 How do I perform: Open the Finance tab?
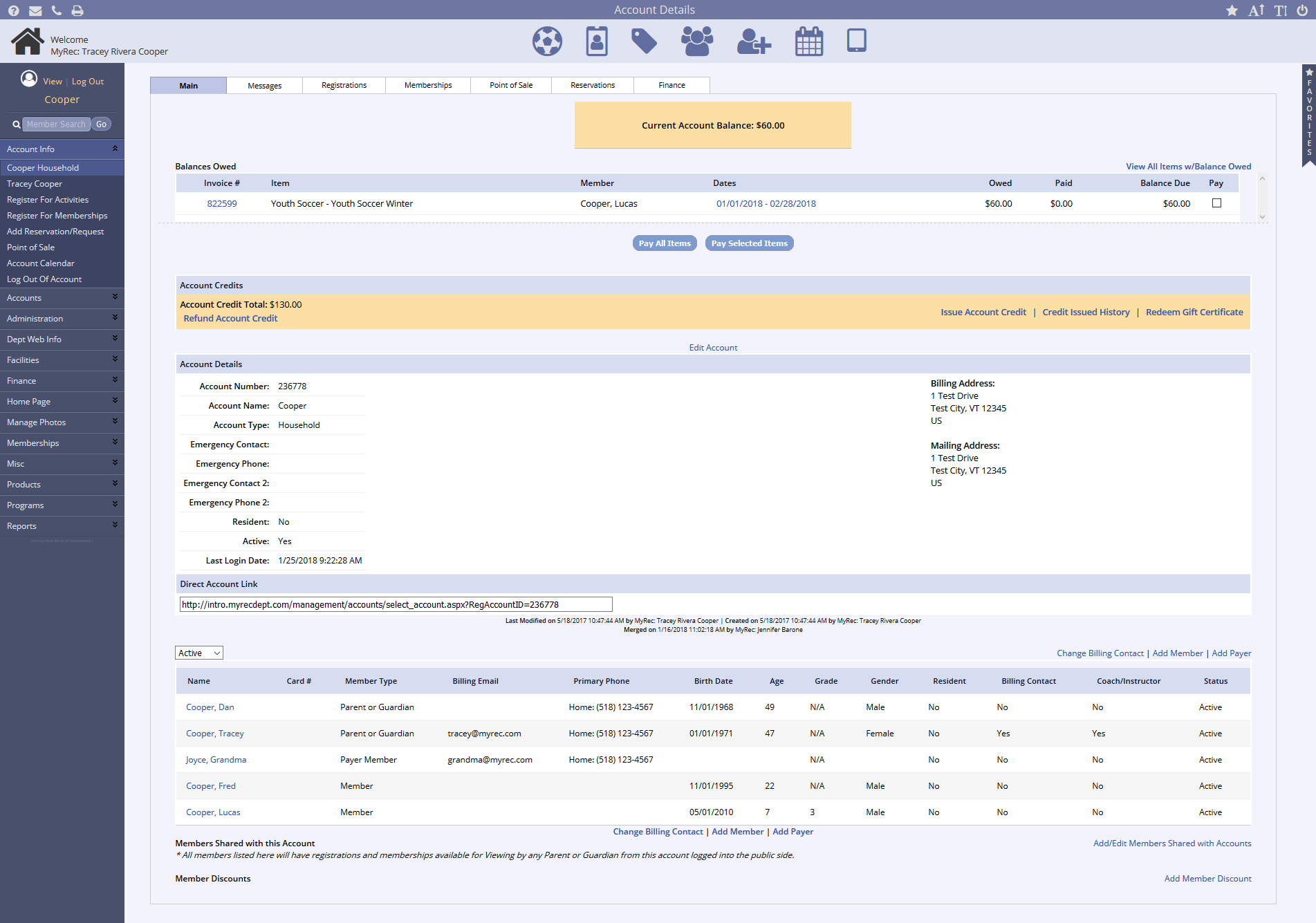click(x=671, y=85)
